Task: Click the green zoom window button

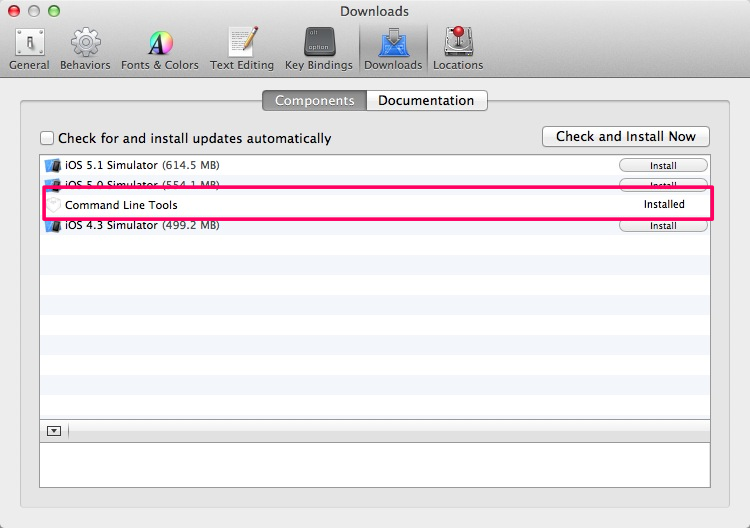Action: [x=54, y=11]
